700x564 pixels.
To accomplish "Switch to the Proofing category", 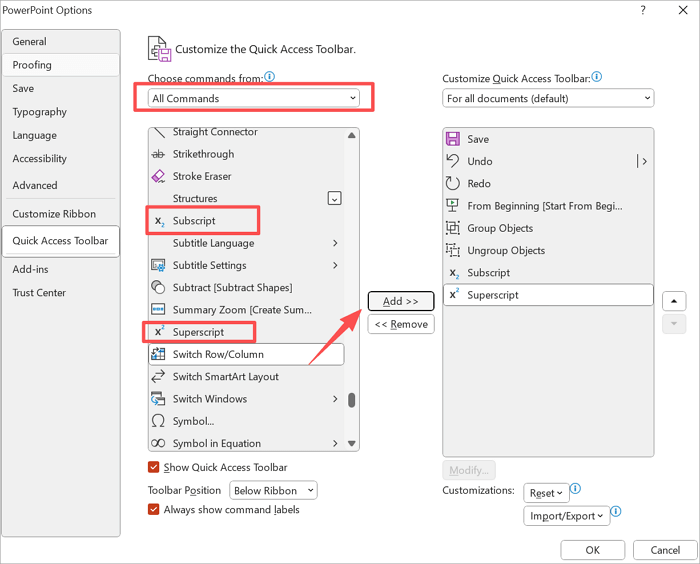I will [x=32, y=65].
